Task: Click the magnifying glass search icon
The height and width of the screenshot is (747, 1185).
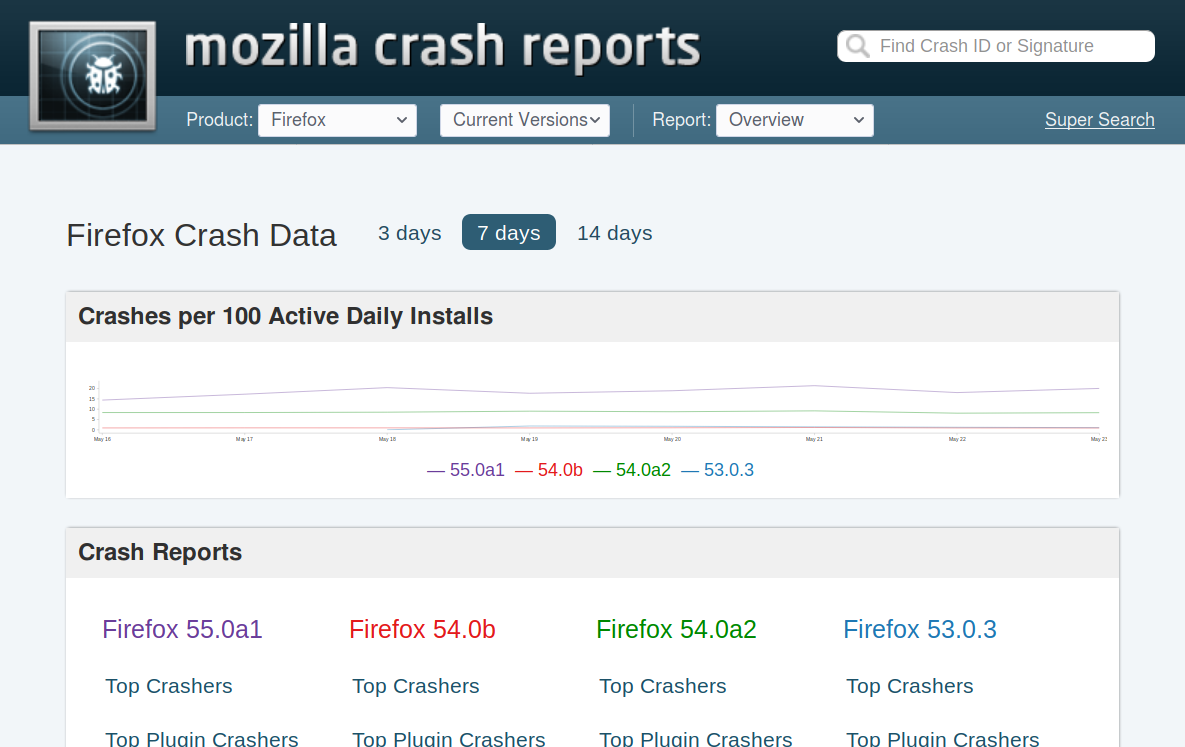Action: pyautogui.click(x=857, y=46)
